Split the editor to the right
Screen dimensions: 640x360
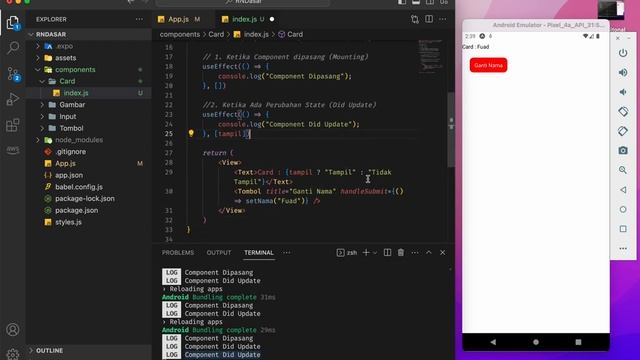[x=429, y=19]
